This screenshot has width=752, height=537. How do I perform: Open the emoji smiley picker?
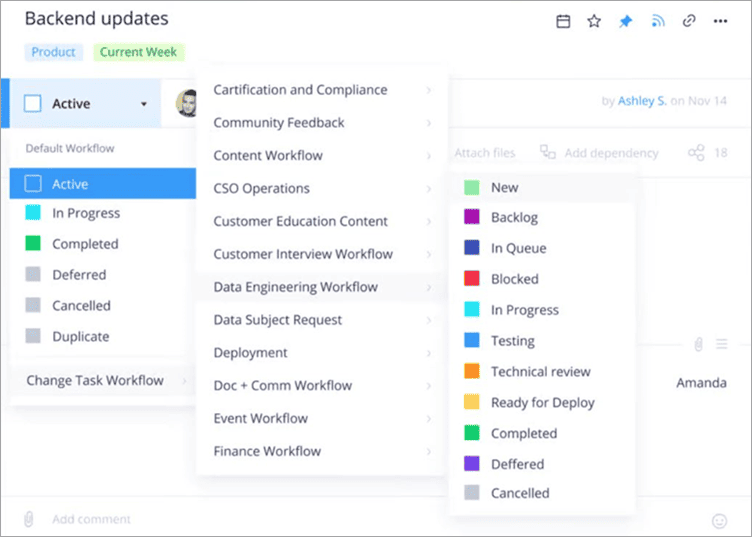(719, 521)
